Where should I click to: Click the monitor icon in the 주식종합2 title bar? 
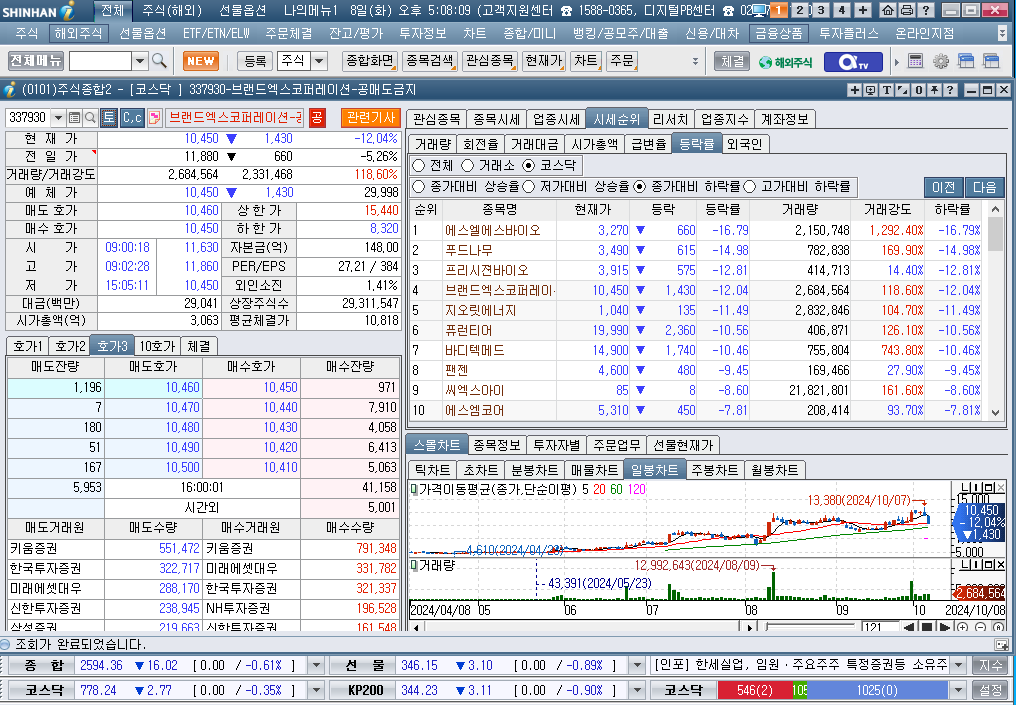coord(870,90)
